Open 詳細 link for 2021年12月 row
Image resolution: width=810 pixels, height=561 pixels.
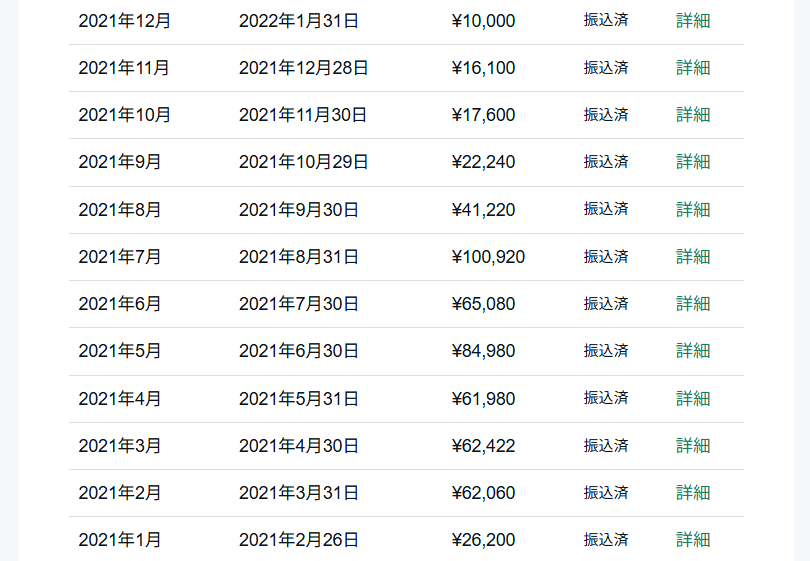point(693,20)
